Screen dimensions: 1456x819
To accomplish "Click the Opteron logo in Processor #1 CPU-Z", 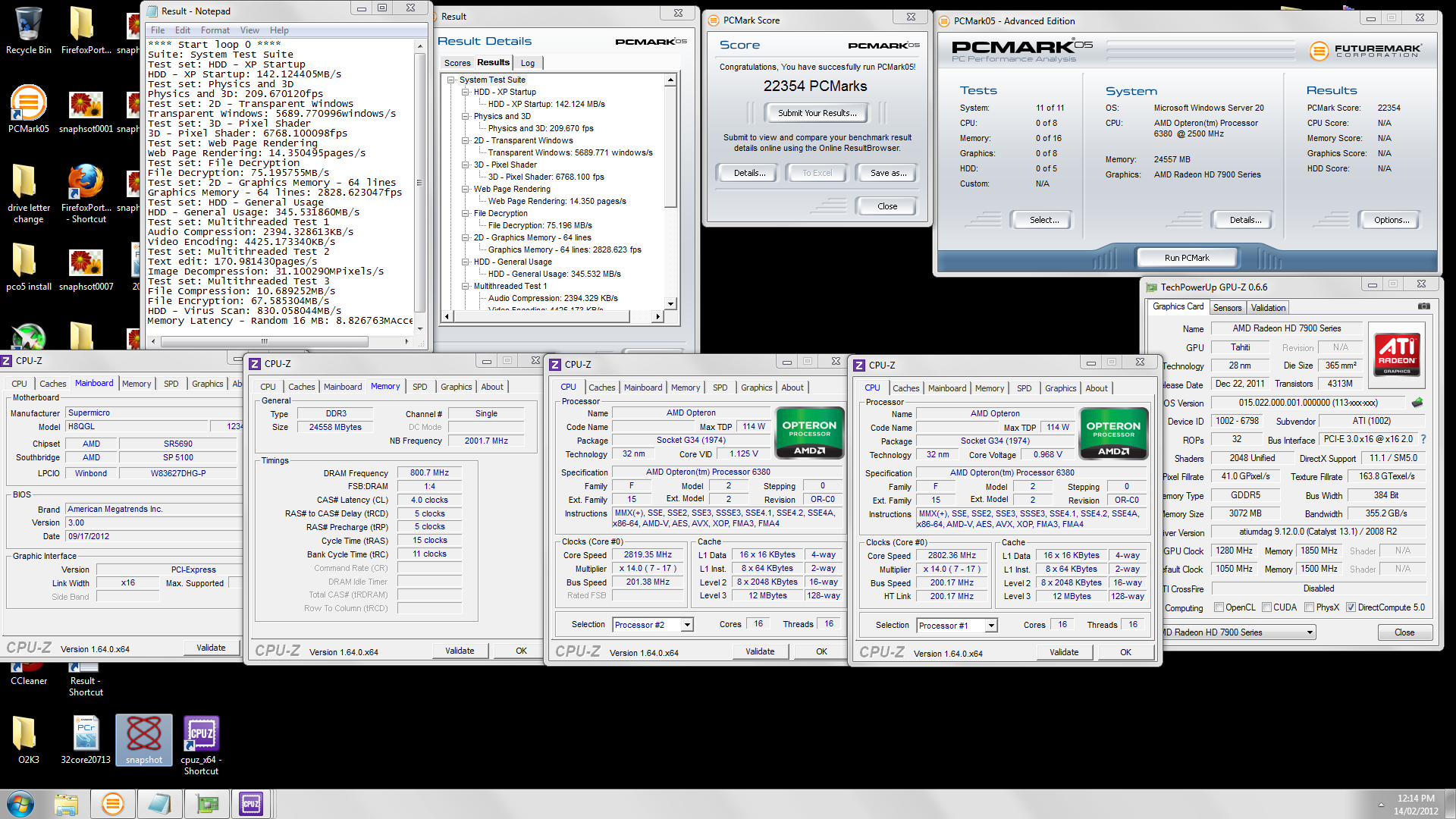I will coord(1113,435).
